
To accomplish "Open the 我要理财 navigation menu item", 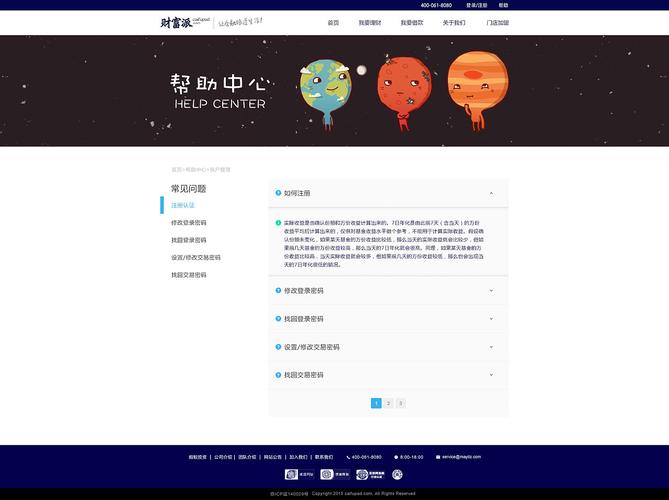I will (369, 22).
